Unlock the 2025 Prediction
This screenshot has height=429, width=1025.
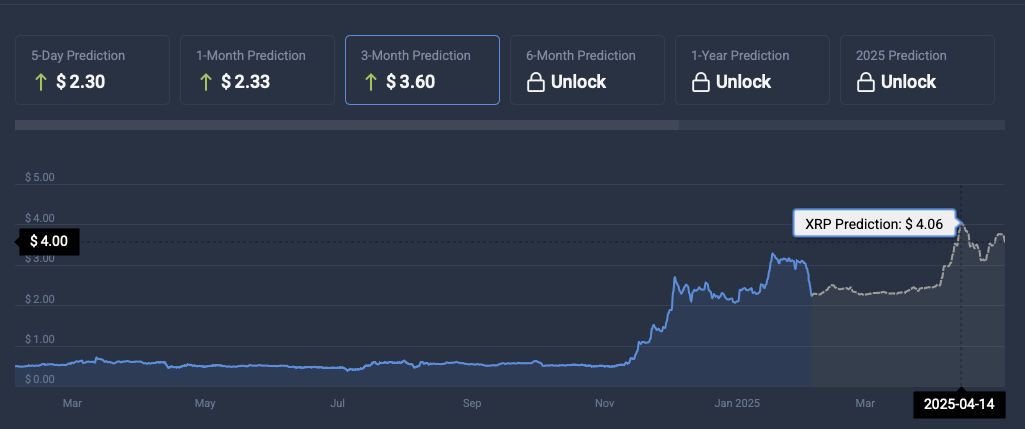click(x=917, y=70)
